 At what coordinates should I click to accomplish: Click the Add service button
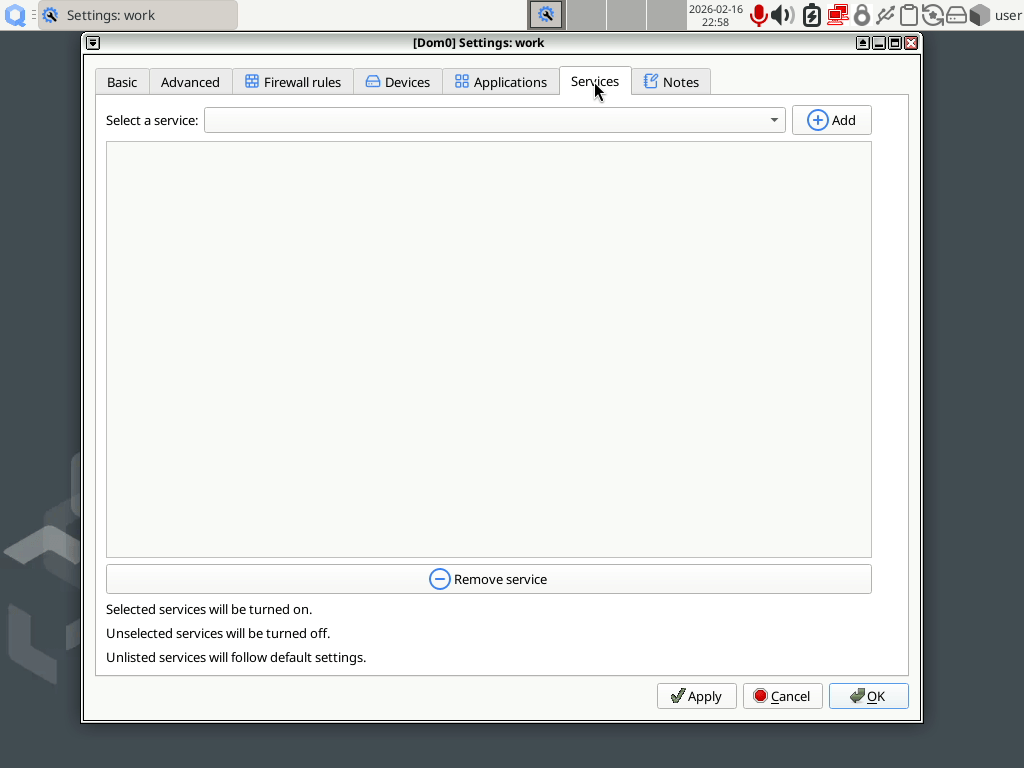pos(831,120)
